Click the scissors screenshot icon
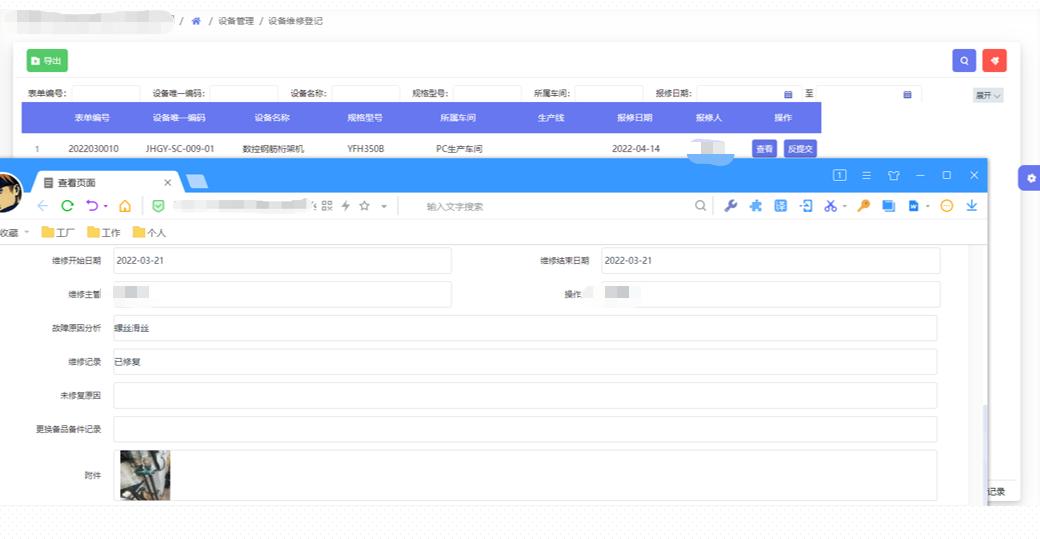The height and width of the screenshot is (539, 1040). pos(830,206)
